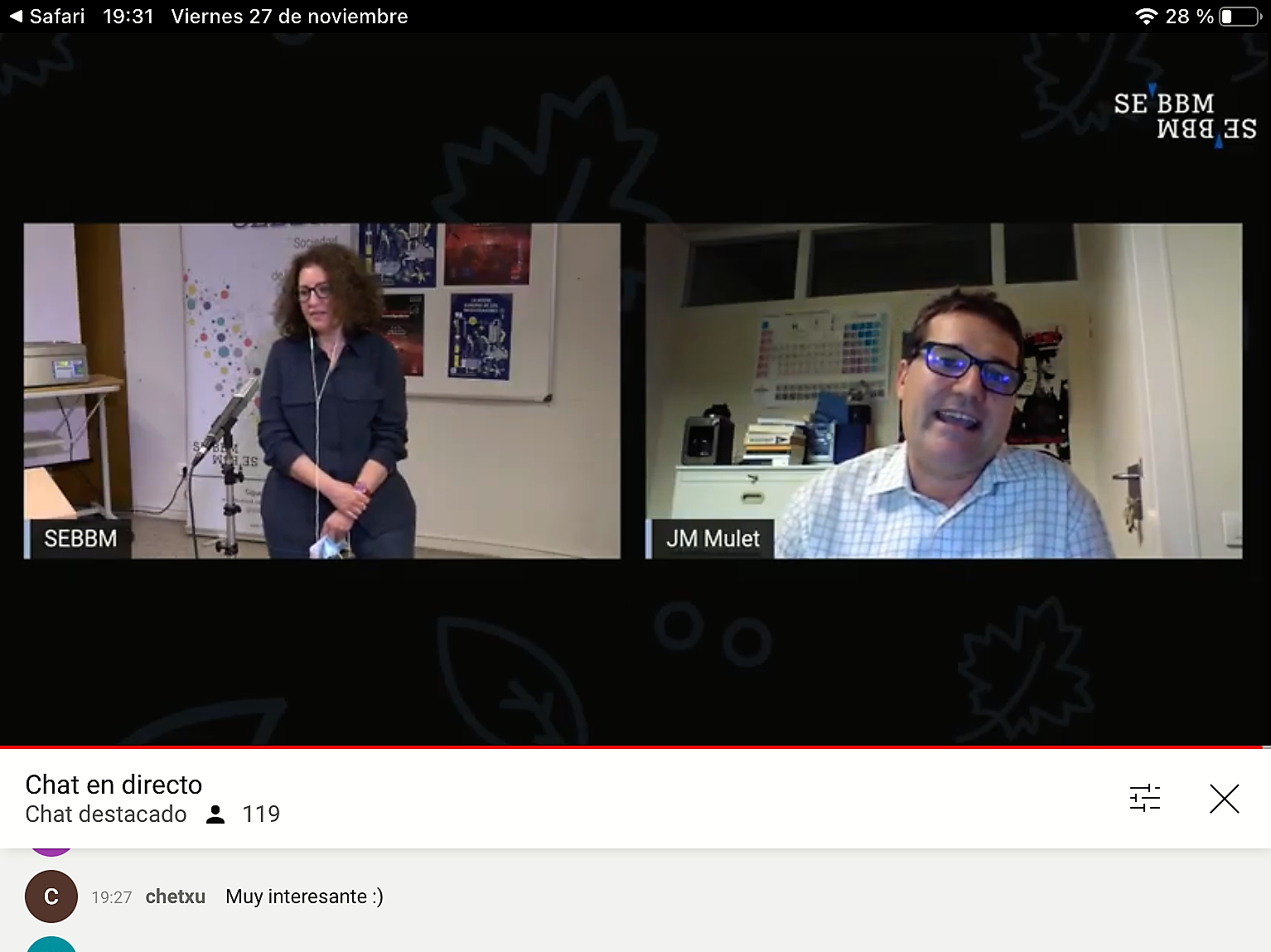
Task: Tap the teal avatar below chetxu
Action: [x=51, y=945]
